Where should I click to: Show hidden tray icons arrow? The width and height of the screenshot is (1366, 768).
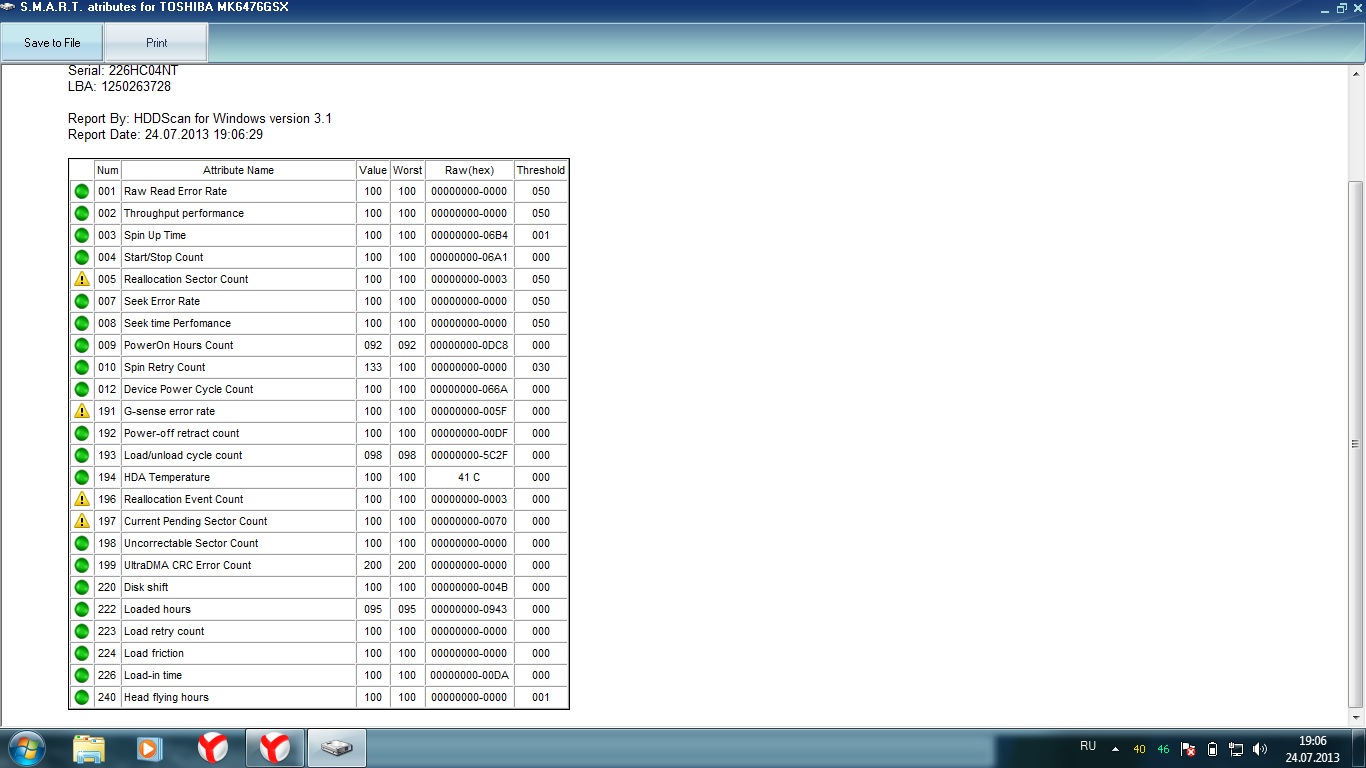tap(1115, 749)
